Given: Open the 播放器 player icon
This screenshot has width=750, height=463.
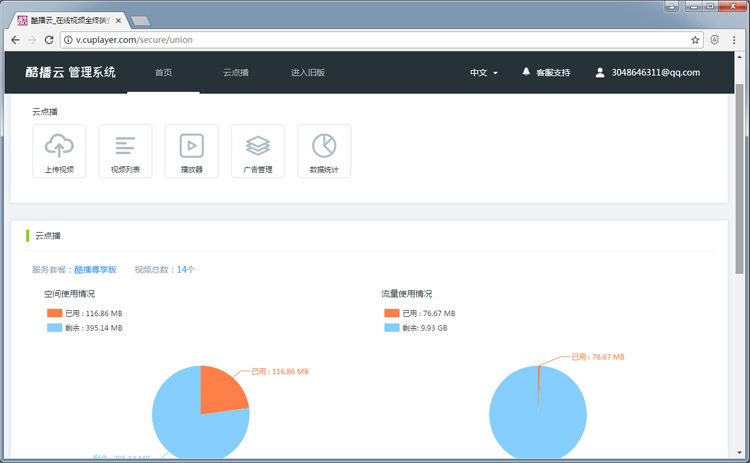Looking at the screenshot, I should (191, 151).
